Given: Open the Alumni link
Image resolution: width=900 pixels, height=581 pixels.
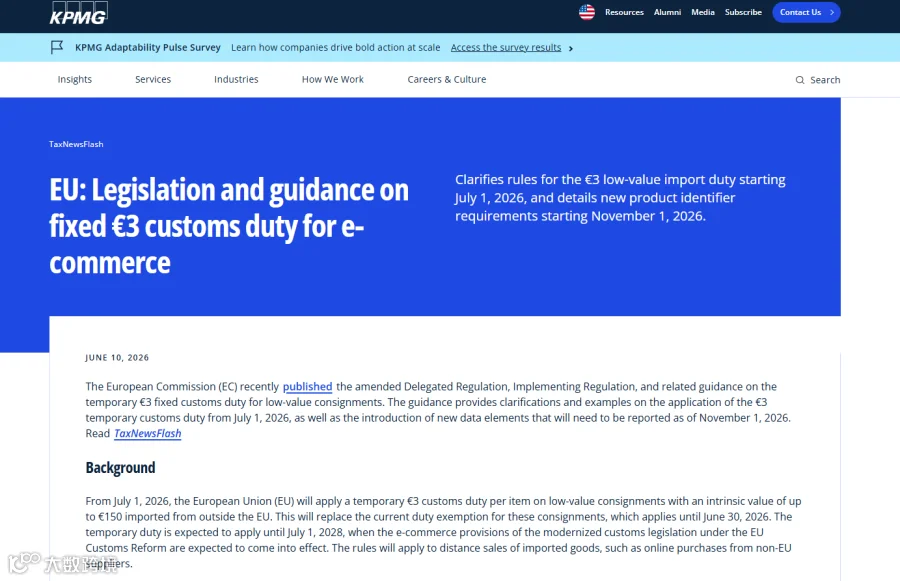Looking at the screenshot, I should (668, 12).
